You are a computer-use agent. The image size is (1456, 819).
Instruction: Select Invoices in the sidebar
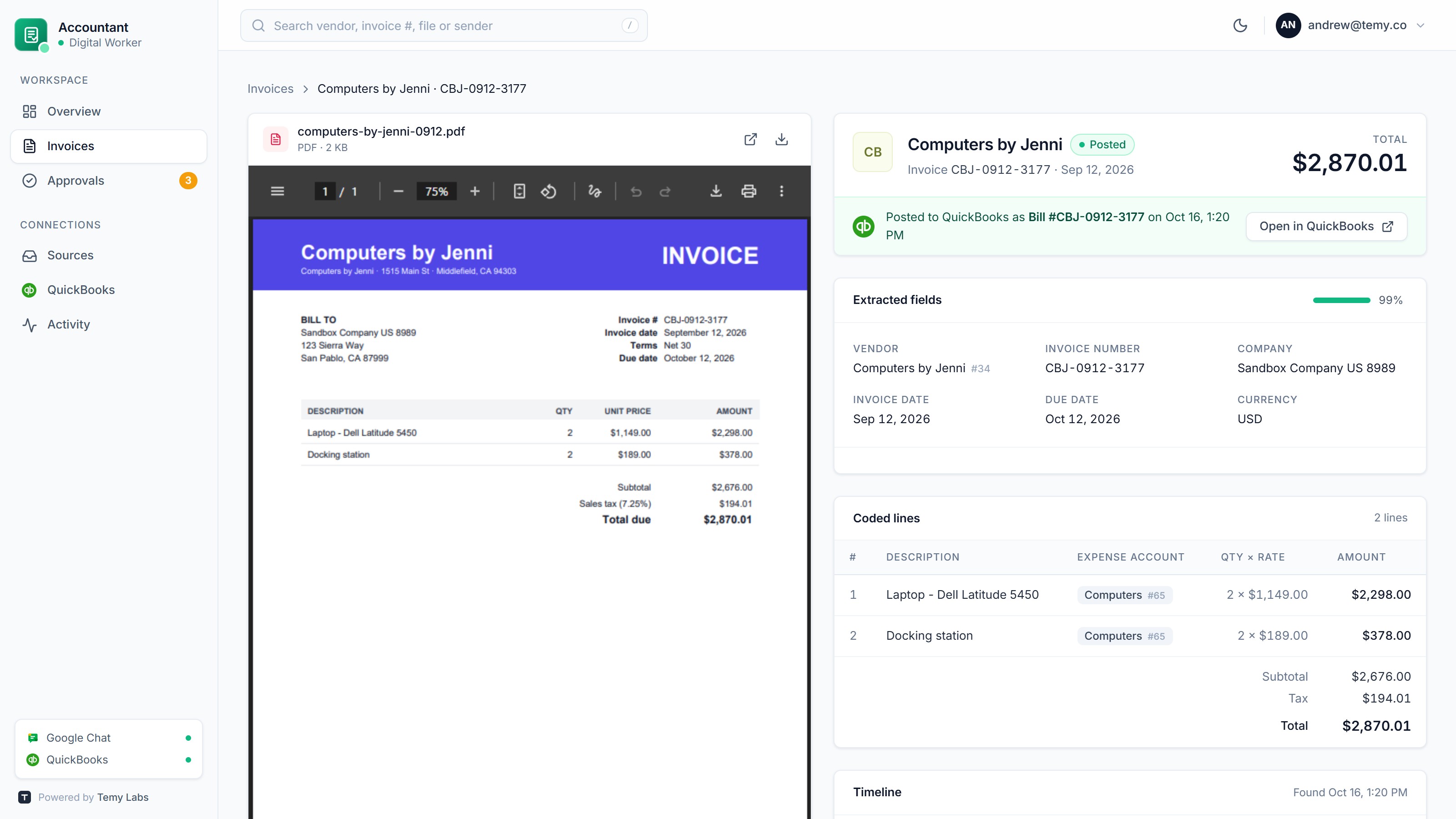pyautogui.click(x=109, y=146)
